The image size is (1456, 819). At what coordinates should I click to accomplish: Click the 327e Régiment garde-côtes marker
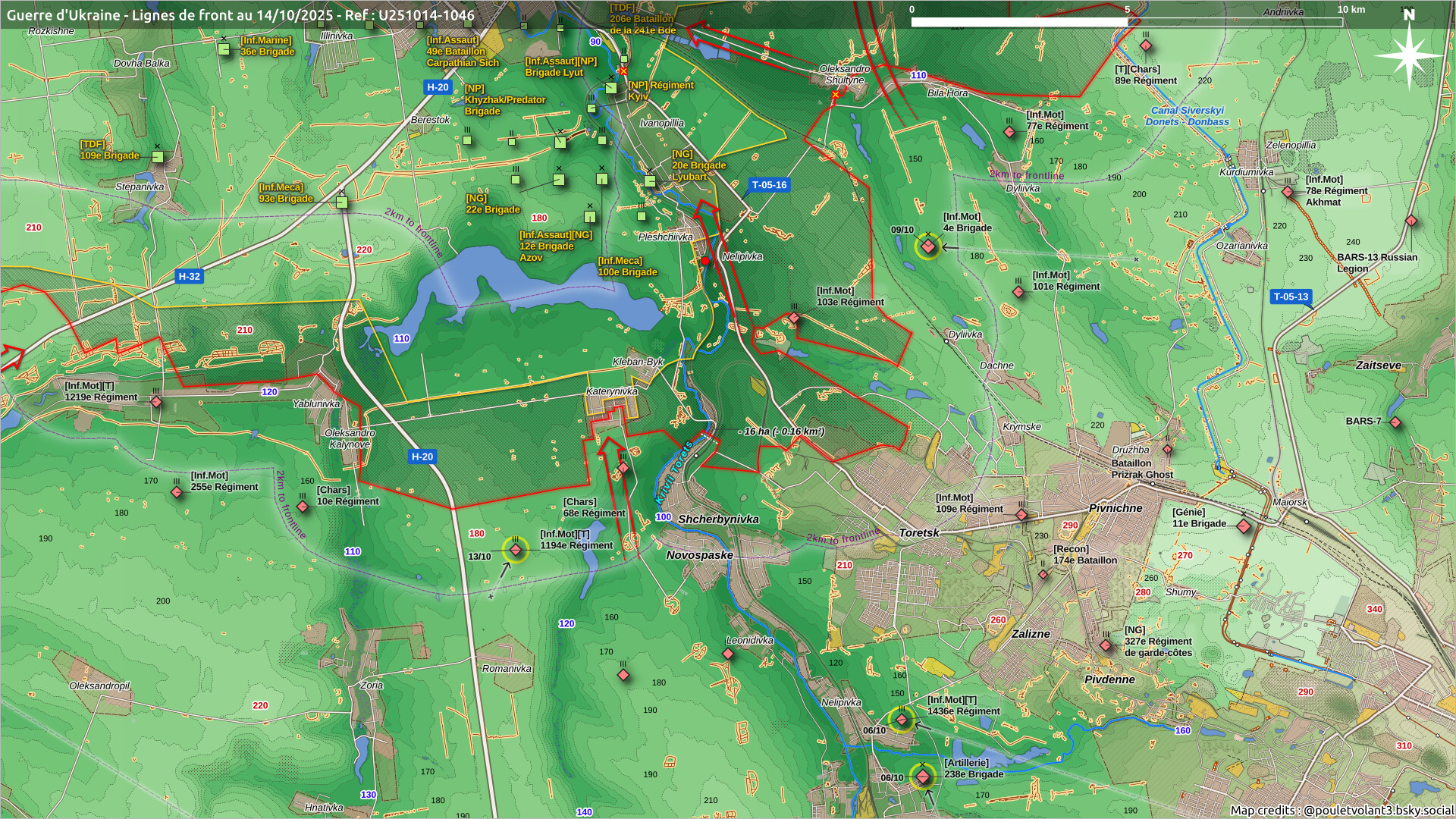(1106, 645)
